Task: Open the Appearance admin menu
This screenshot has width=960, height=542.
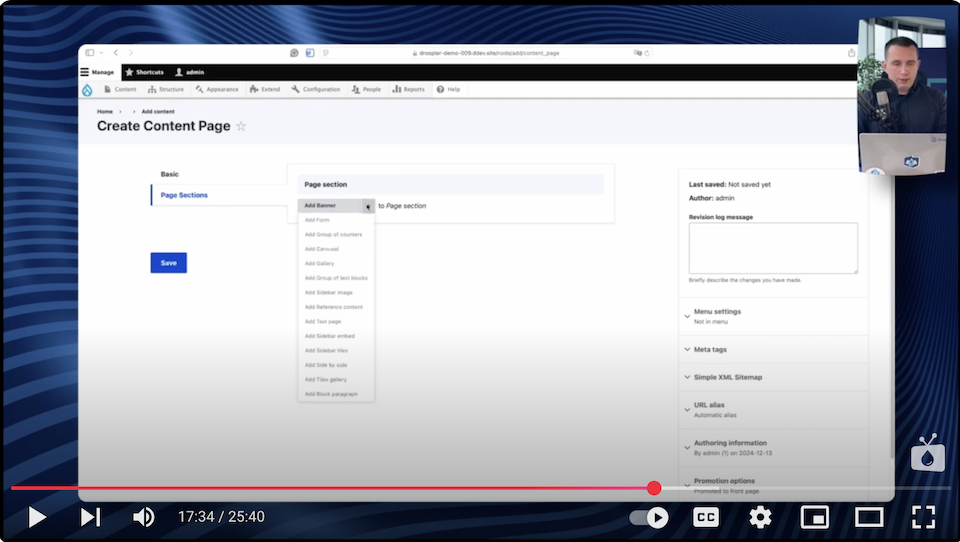Action: [217, 89]
